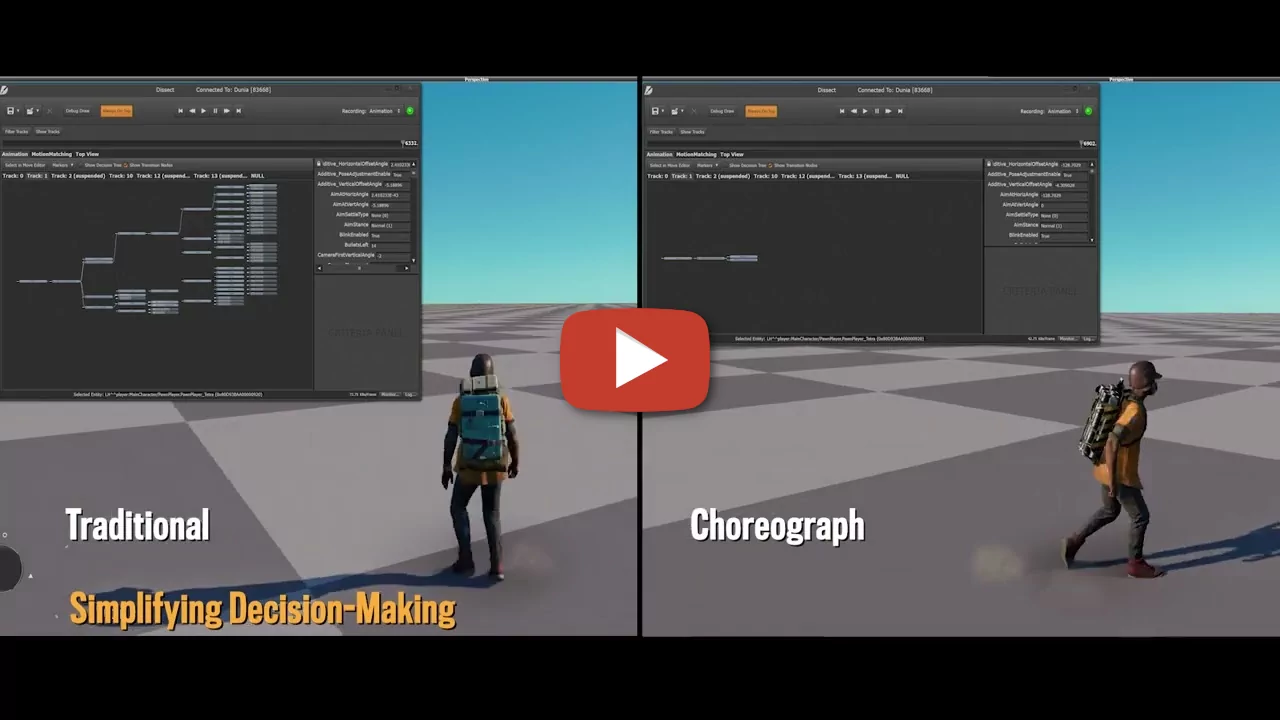Click Debug Draw in left Dissect window

click(78, 111)
